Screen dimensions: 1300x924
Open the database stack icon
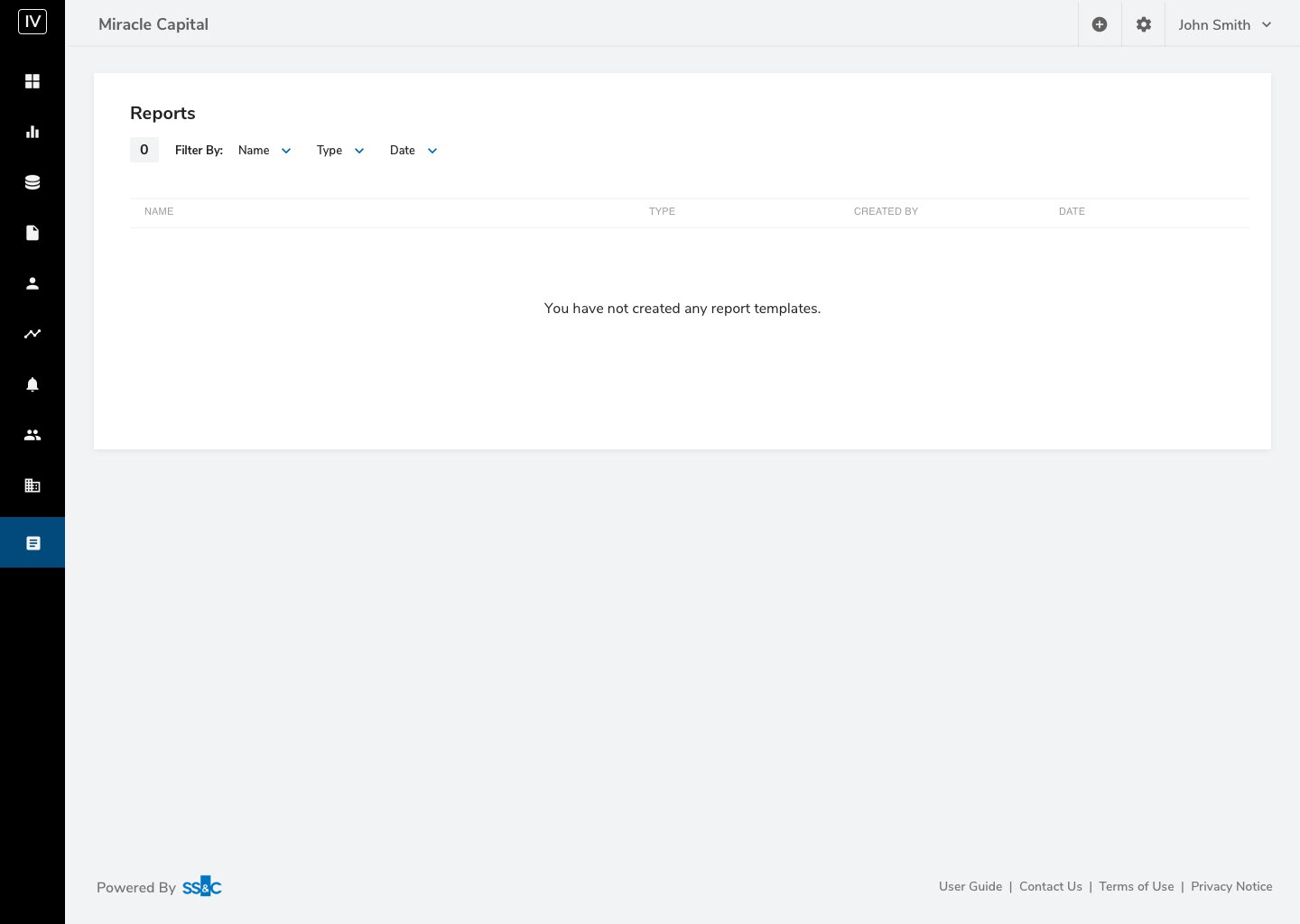pos(32,182)
